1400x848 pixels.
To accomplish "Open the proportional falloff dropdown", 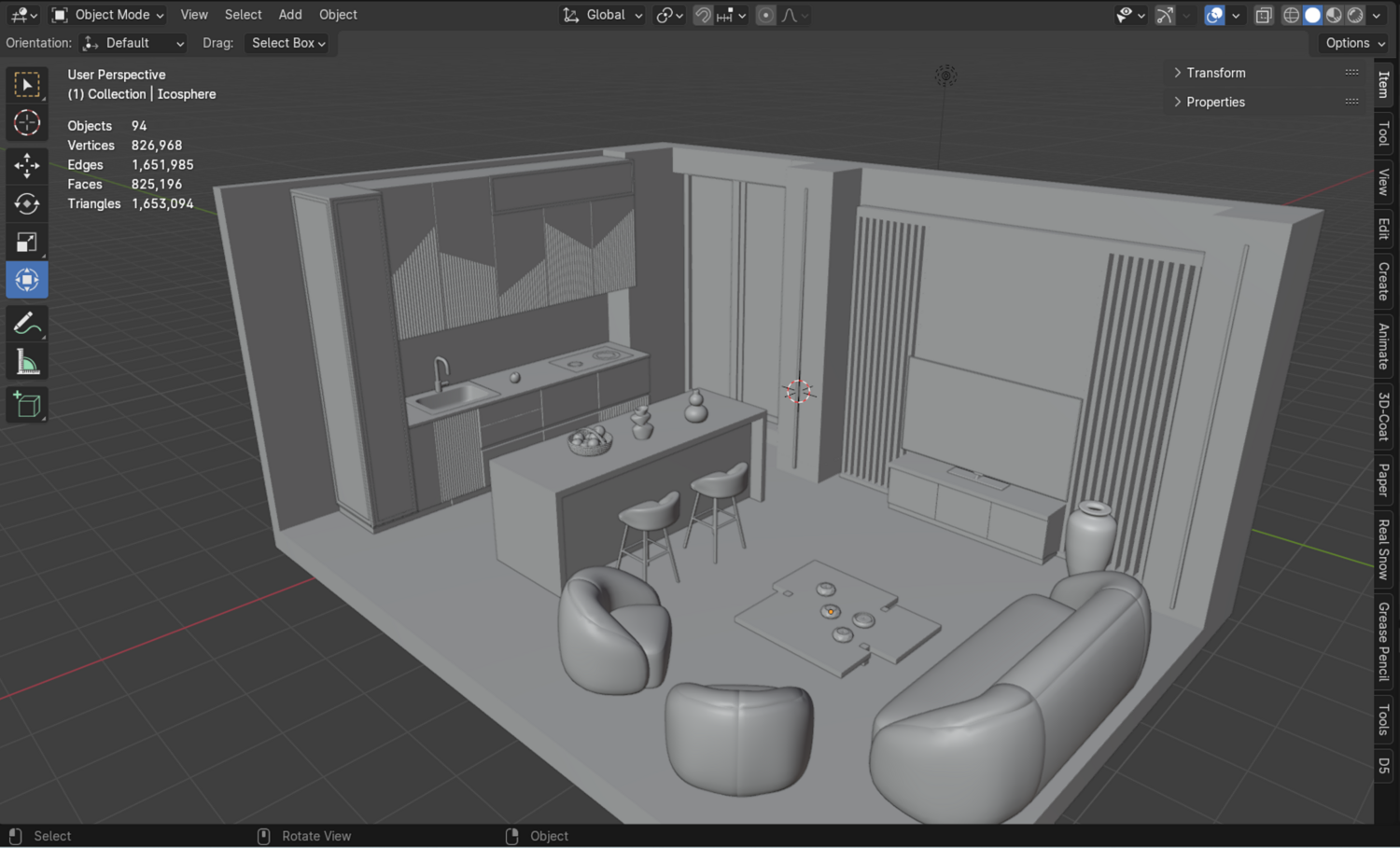I will click(794, 15).
